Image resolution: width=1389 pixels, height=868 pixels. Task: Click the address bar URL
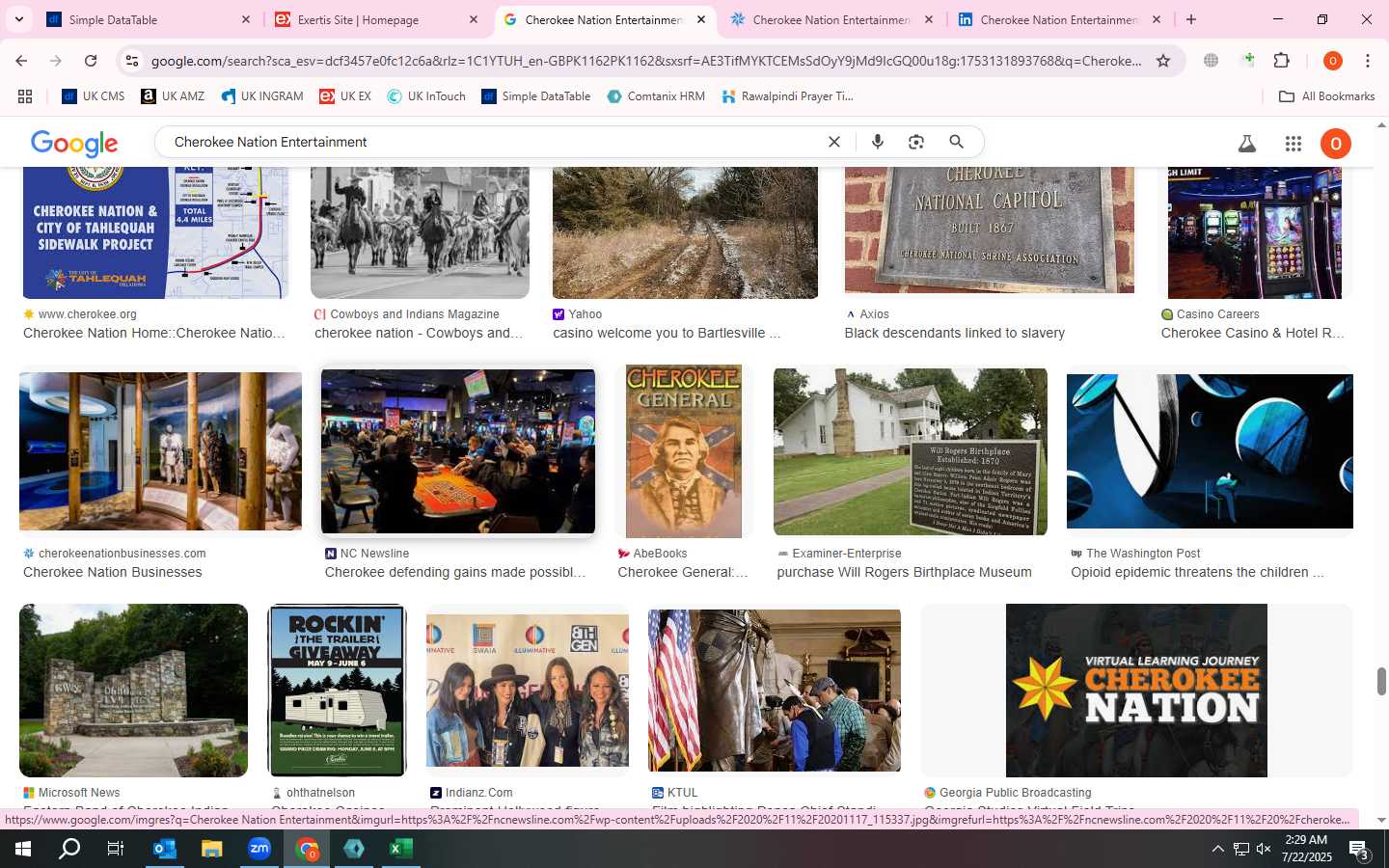click(646, 61)
